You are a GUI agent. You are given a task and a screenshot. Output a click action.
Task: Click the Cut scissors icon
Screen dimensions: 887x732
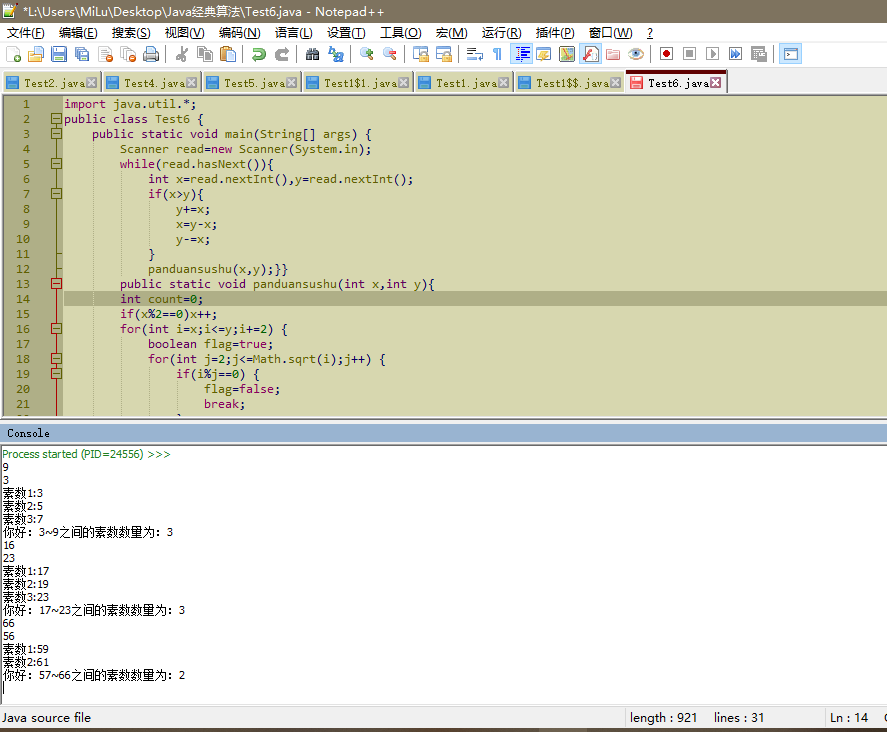(182, 54)
